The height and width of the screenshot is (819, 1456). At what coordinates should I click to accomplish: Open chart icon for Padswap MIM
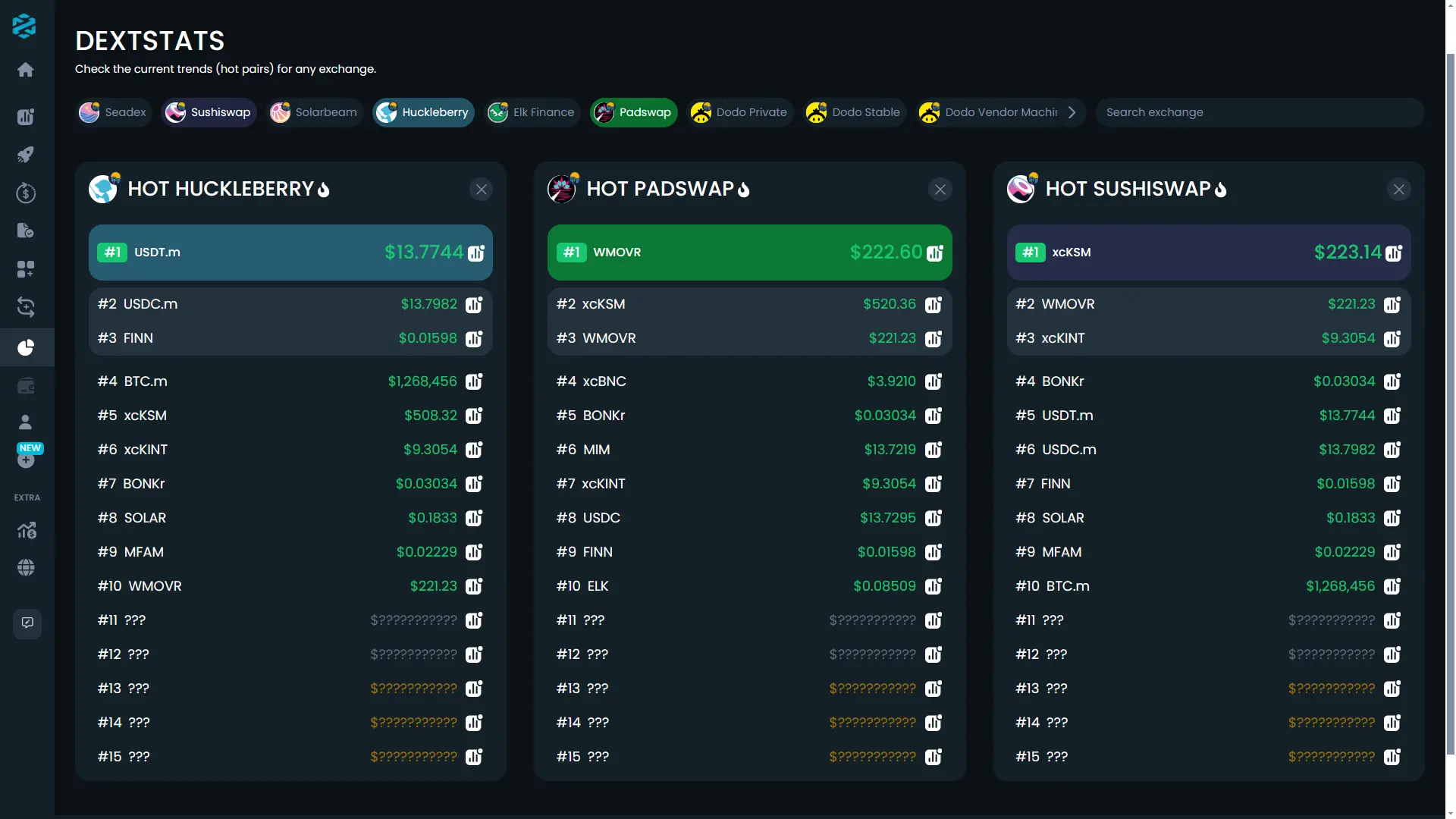[934, 450]
